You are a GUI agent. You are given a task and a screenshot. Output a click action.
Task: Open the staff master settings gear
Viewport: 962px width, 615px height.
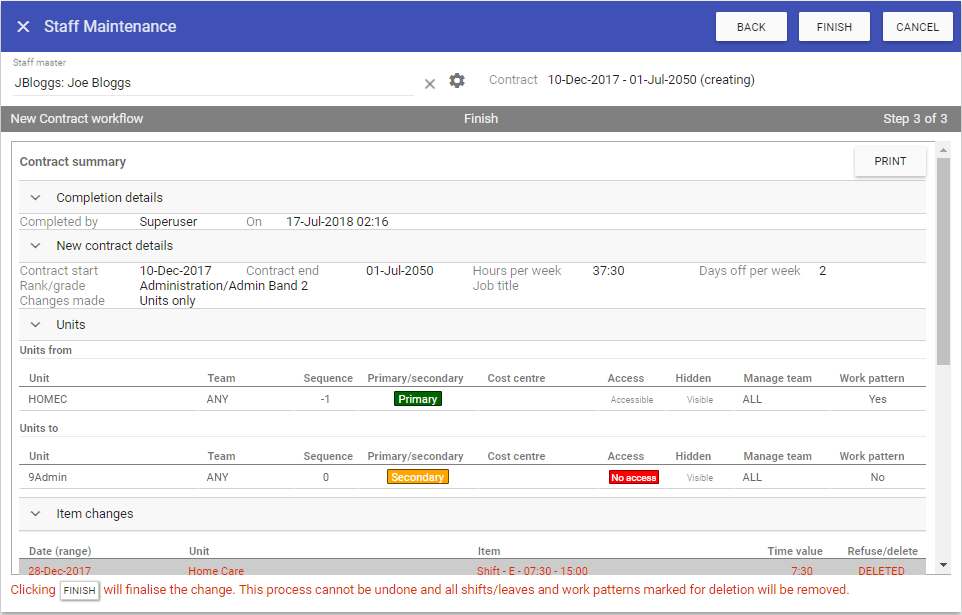[457, 81]
